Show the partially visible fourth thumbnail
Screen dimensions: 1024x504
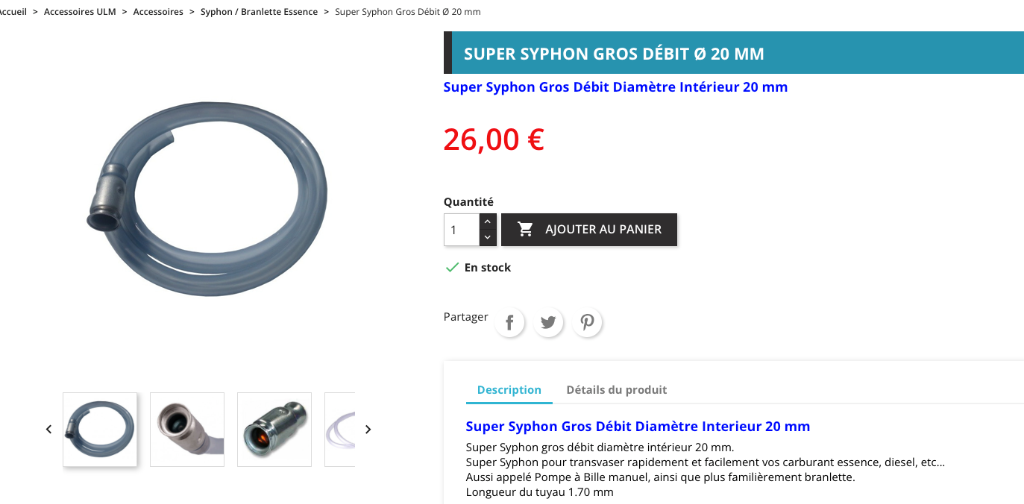coord(340,429)
